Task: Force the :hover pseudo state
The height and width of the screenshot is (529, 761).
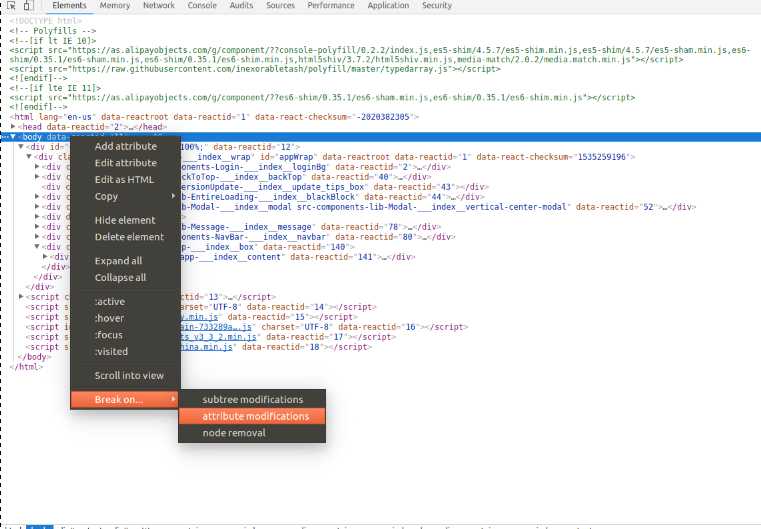Action: (126, 318)
